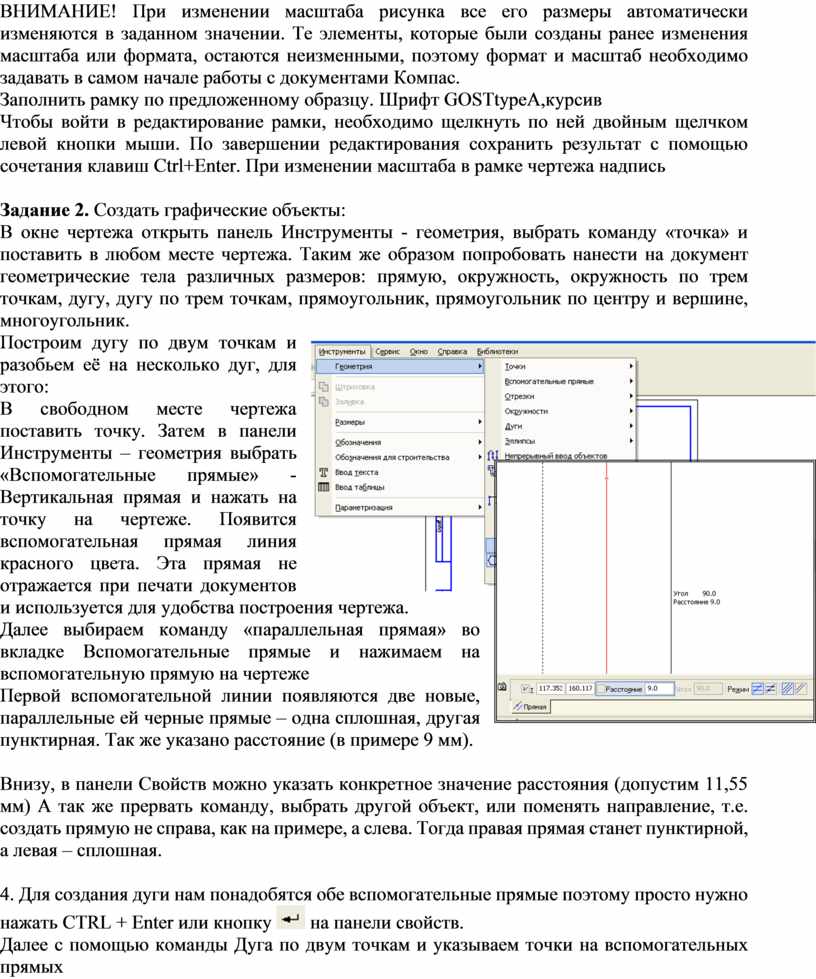Select the highlighted icon right after Режим label

757,689
